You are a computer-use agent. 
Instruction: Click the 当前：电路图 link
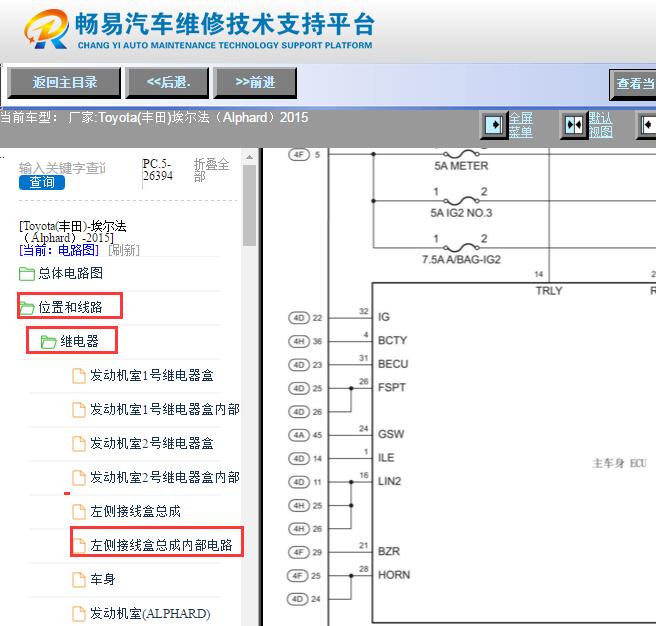click(x=59, y=250)
